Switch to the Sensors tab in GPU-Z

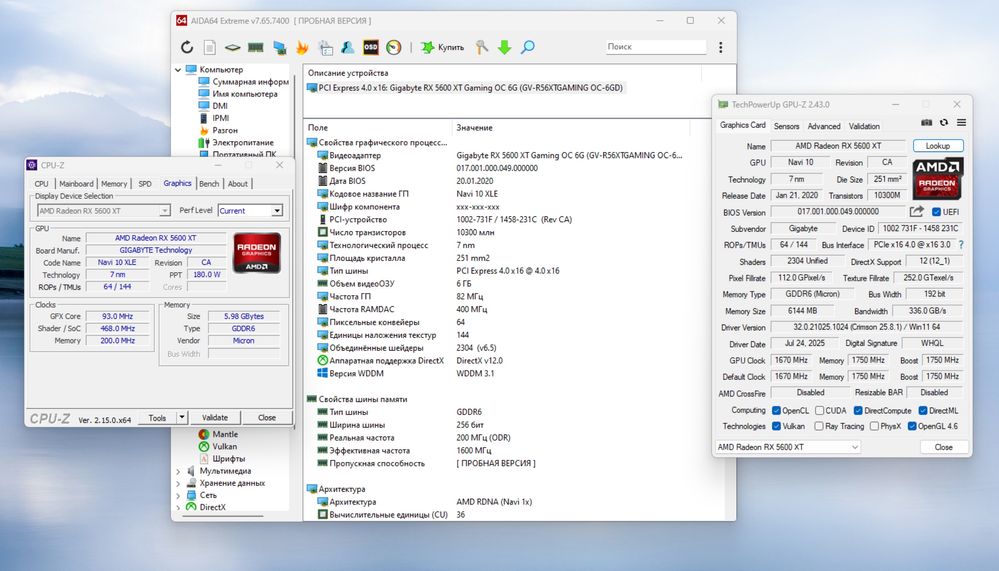(x=786, y=126)
